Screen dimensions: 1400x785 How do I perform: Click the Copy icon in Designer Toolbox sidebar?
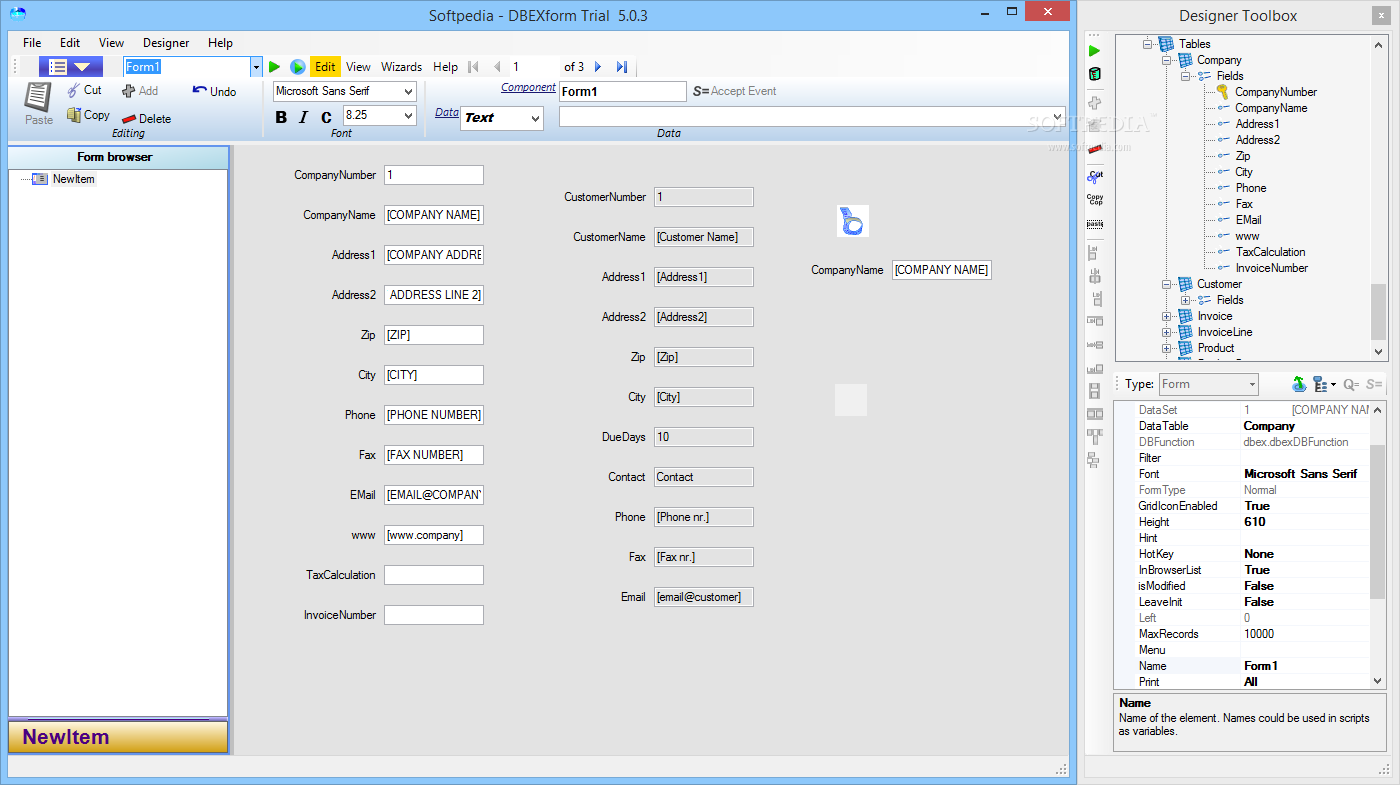pyautogui.click(x=1095, y=199)
